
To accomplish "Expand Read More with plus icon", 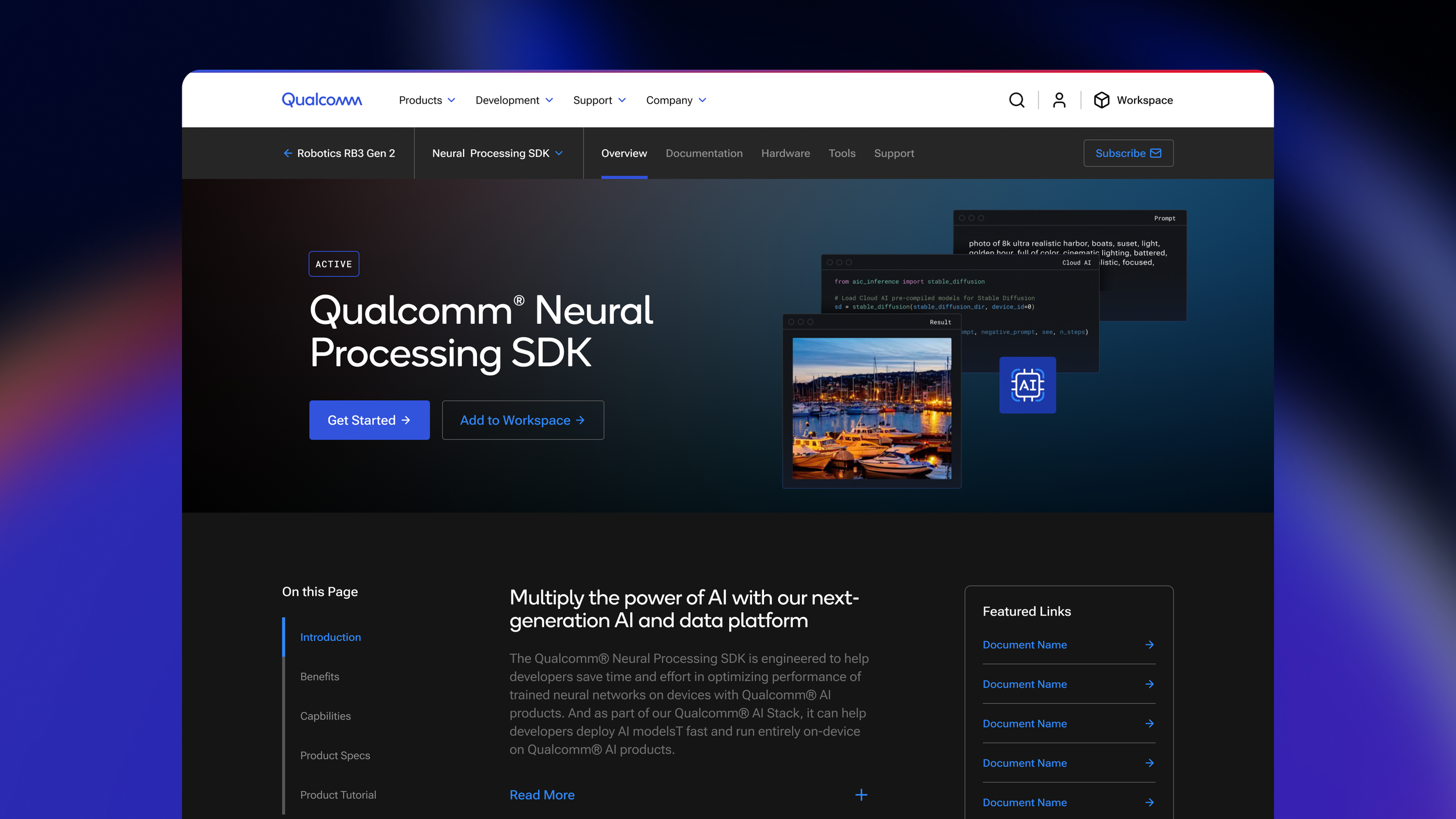I will click(861, 795).
